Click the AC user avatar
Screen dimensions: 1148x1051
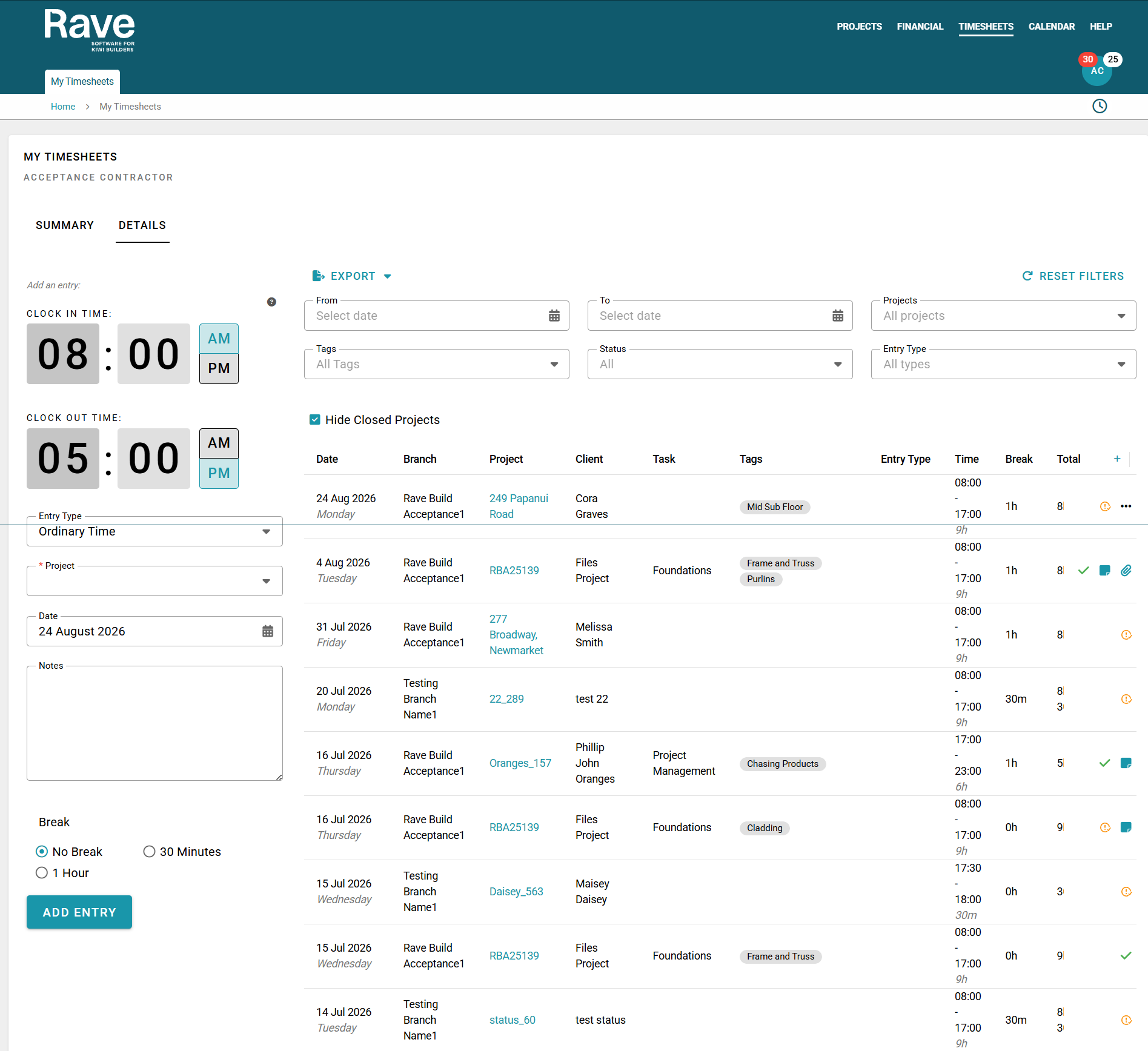click(1097, 71)
